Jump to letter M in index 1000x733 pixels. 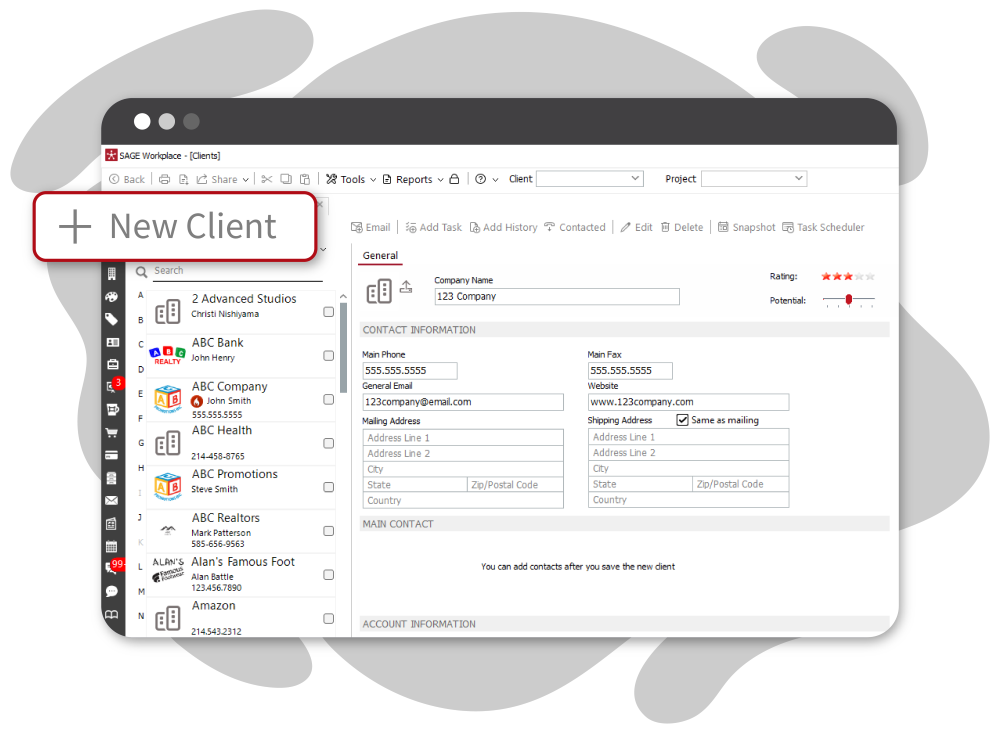141,591
